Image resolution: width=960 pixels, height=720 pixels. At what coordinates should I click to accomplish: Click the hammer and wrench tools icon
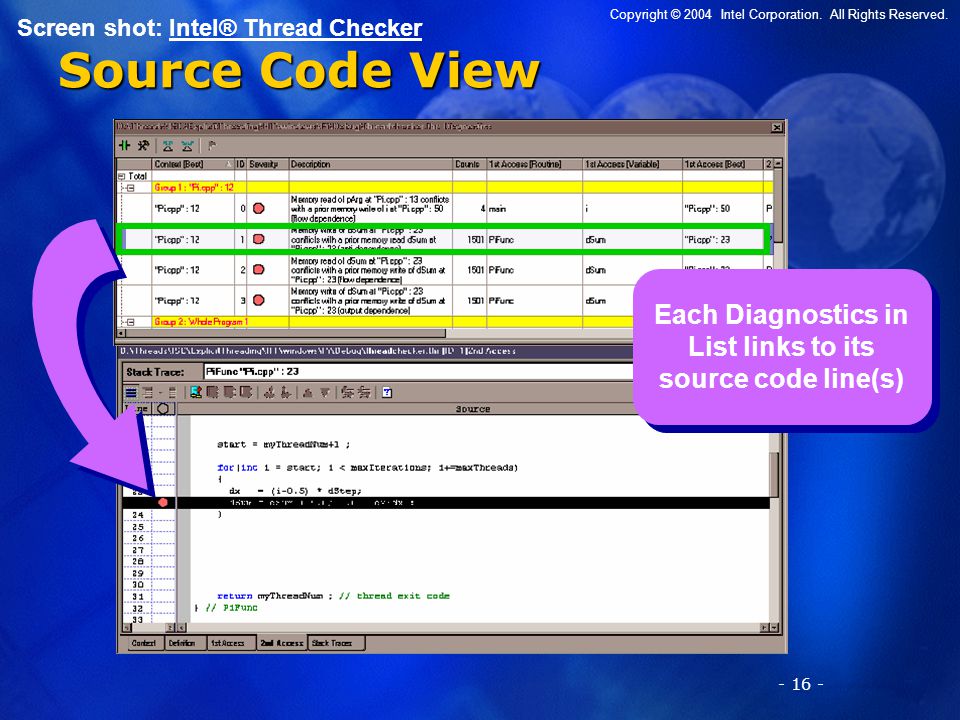tap(143, 146)
